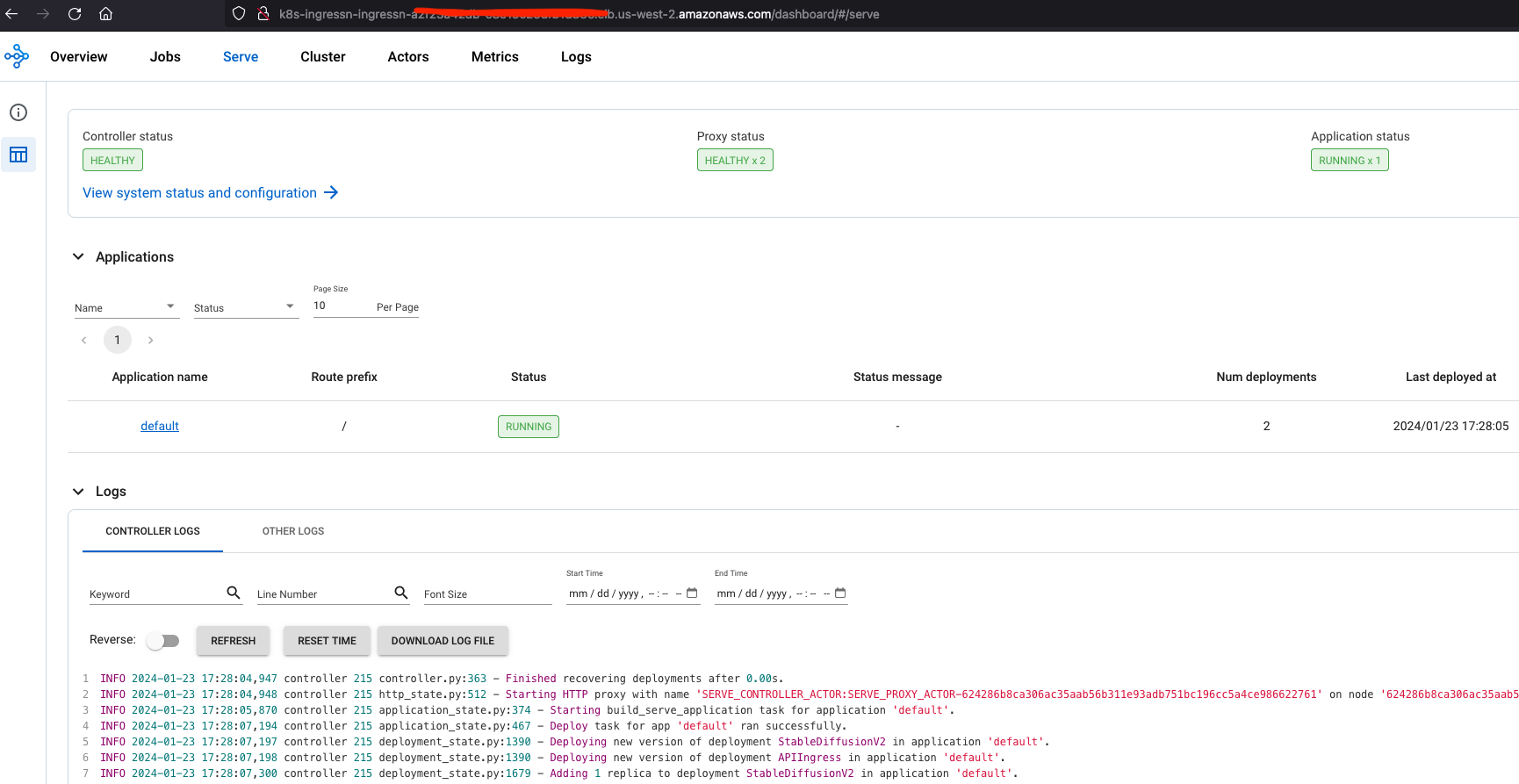
Task: Click the RESET TIME button
Action: (327, 641)
